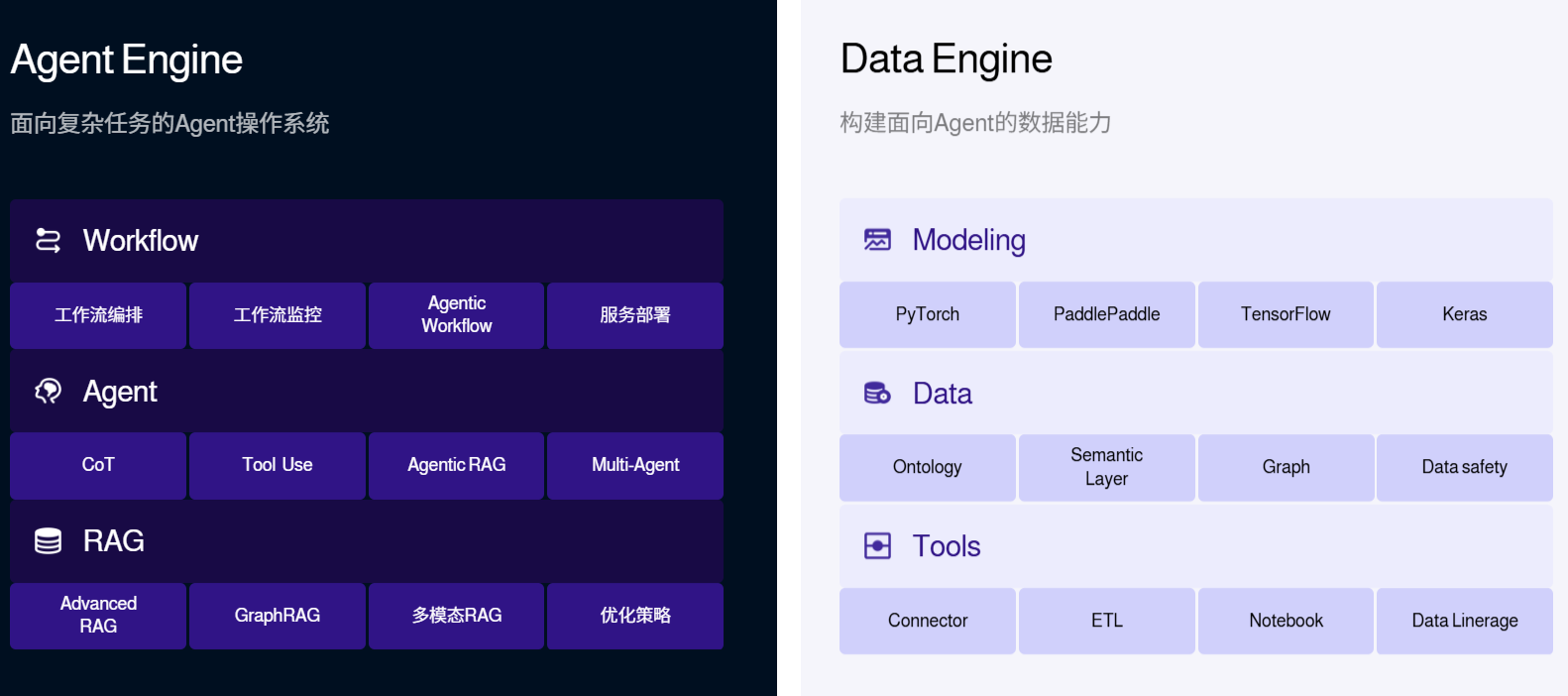Click the Data Linerage tile

[1464, 621]
